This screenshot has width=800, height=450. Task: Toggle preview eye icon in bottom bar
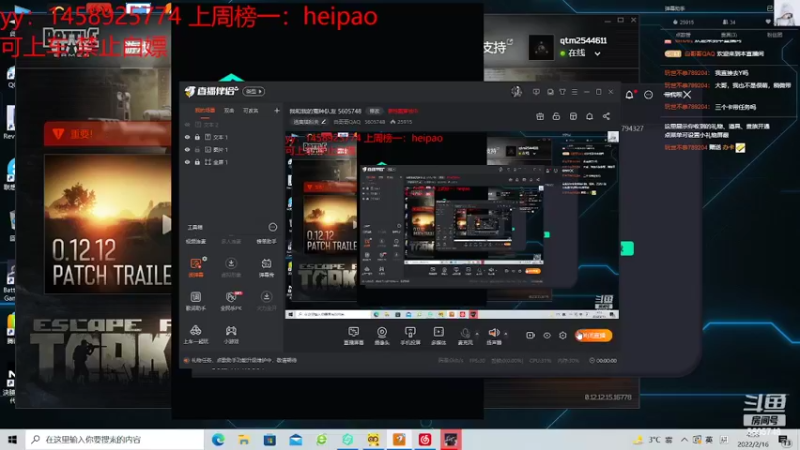(547, 335)
